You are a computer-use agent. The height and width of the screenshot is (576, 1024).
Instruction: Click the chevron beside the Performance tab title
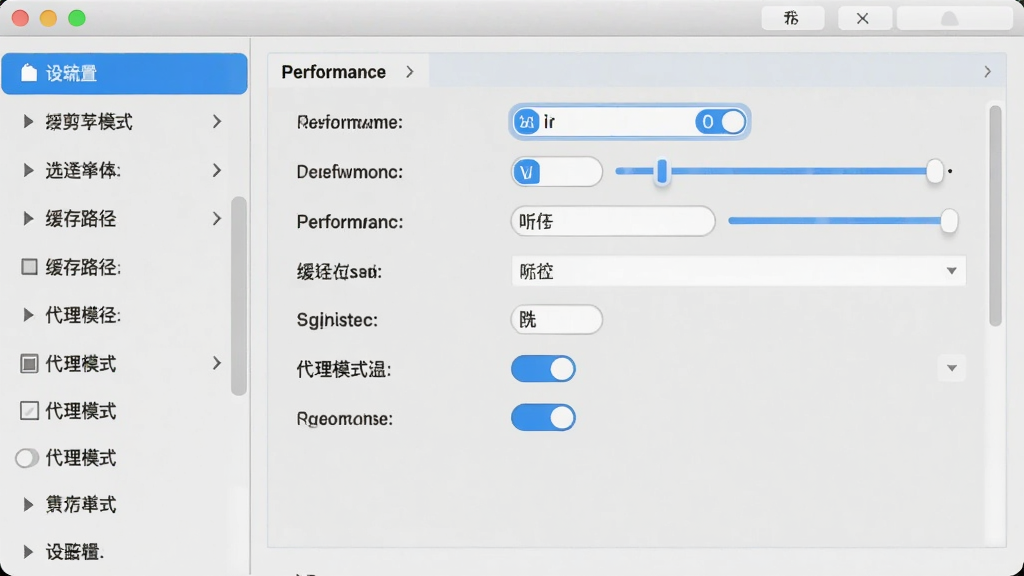coord(409,71)
